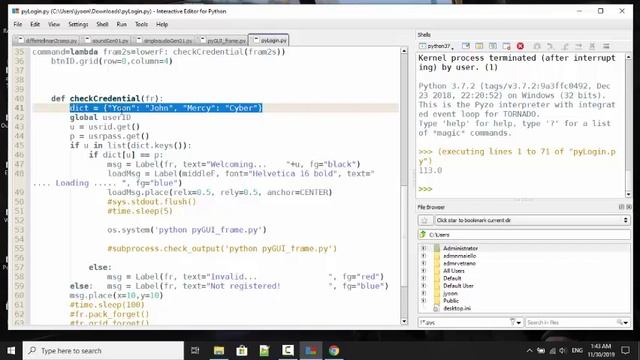Expand the Administrator folder
This screenshot has height=360, width=640.
coord(423,248)
